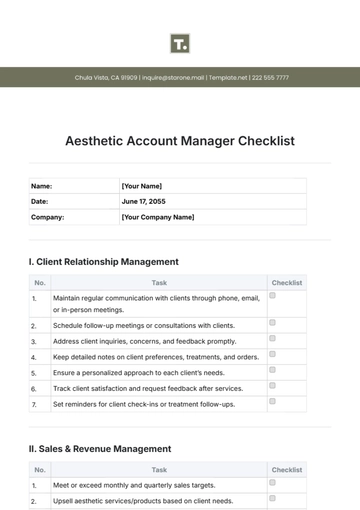Click text 'Address client inquiries, concerns, and feedback'
Viewport: 360px width, 510px height.
pos(129,341)
